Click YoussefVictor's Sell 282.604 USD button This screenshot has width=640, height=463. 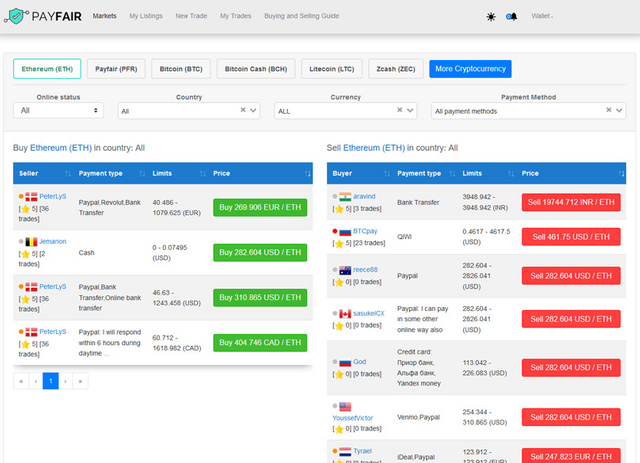(571, 417)
